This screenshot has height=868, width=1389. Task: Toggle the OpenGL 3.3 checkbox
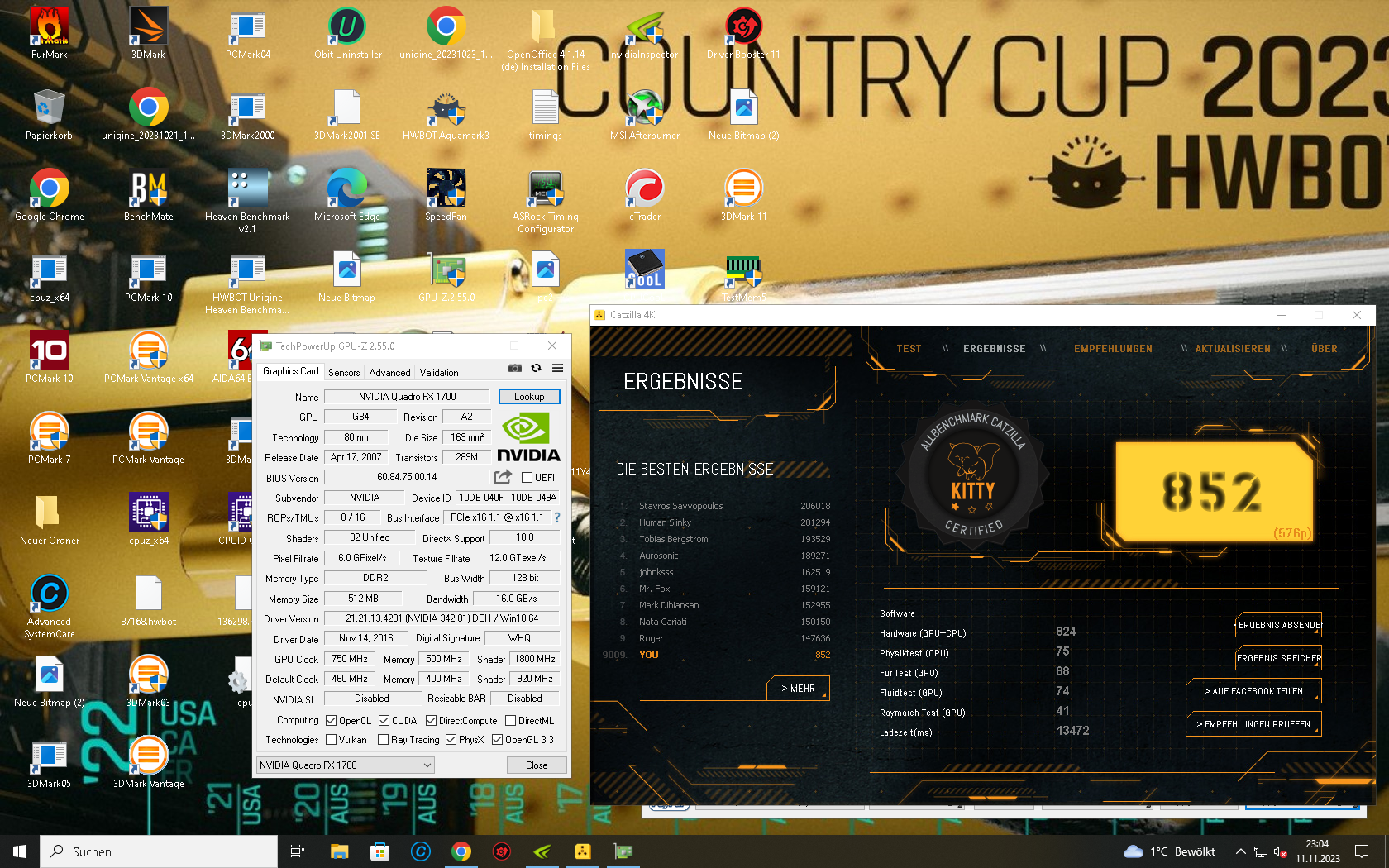coord(497,740)
